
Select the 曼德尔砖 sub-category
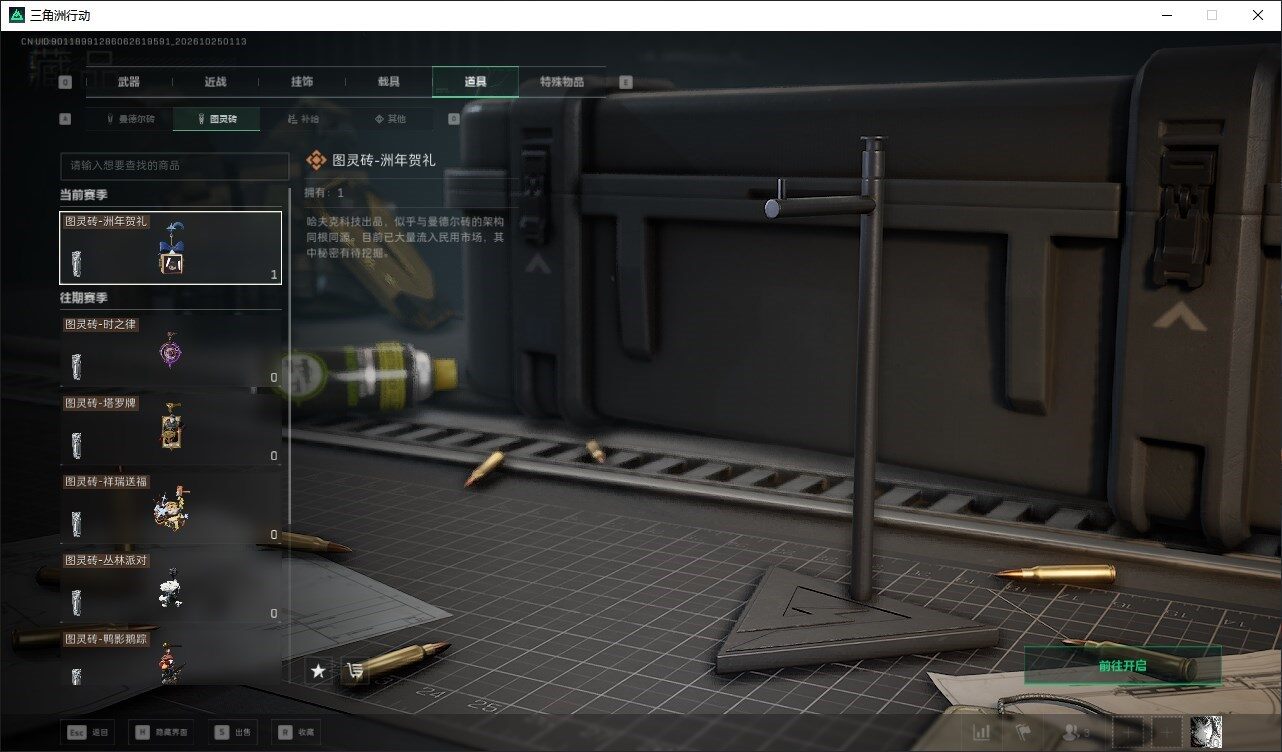coord(130,119)
